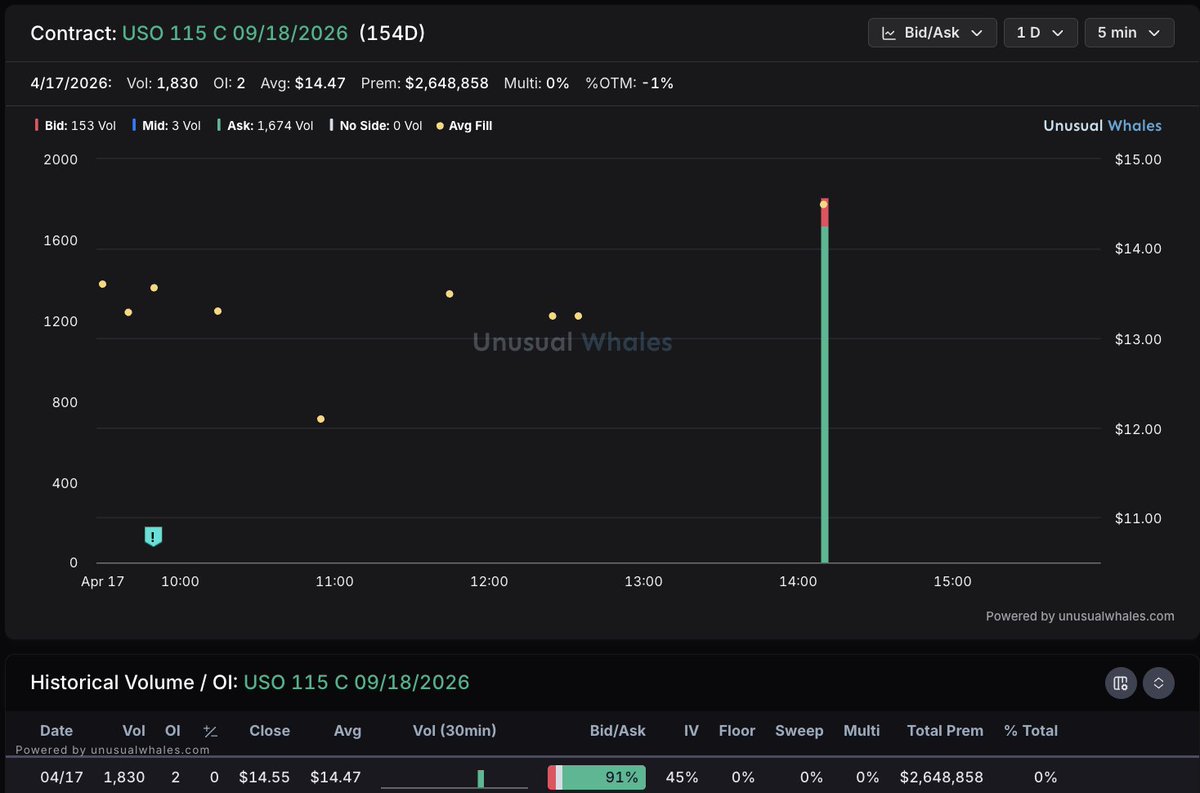The width and height of the screenshot is (1200, 793).
Task: Sort by the Vol column header
Action: click(133, 731)
